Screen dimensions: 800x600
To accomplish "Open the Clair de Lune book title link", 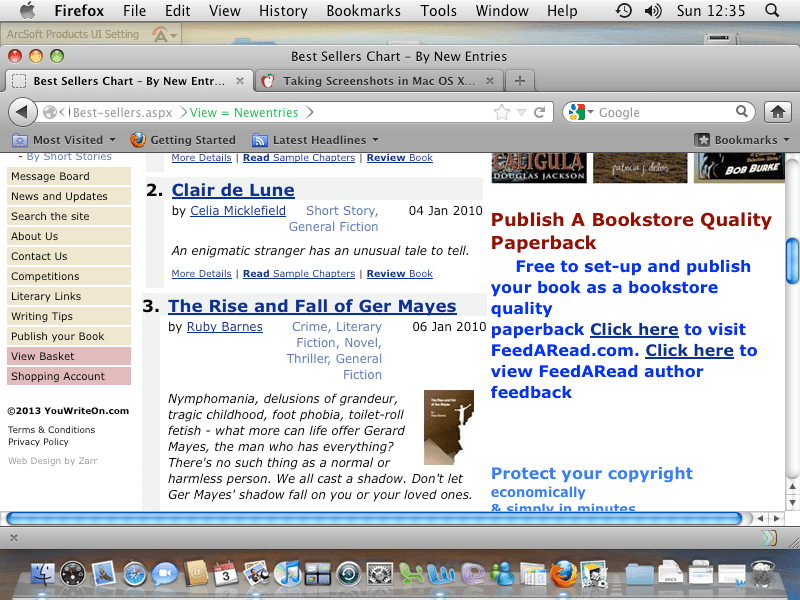I will click(233, 190).
